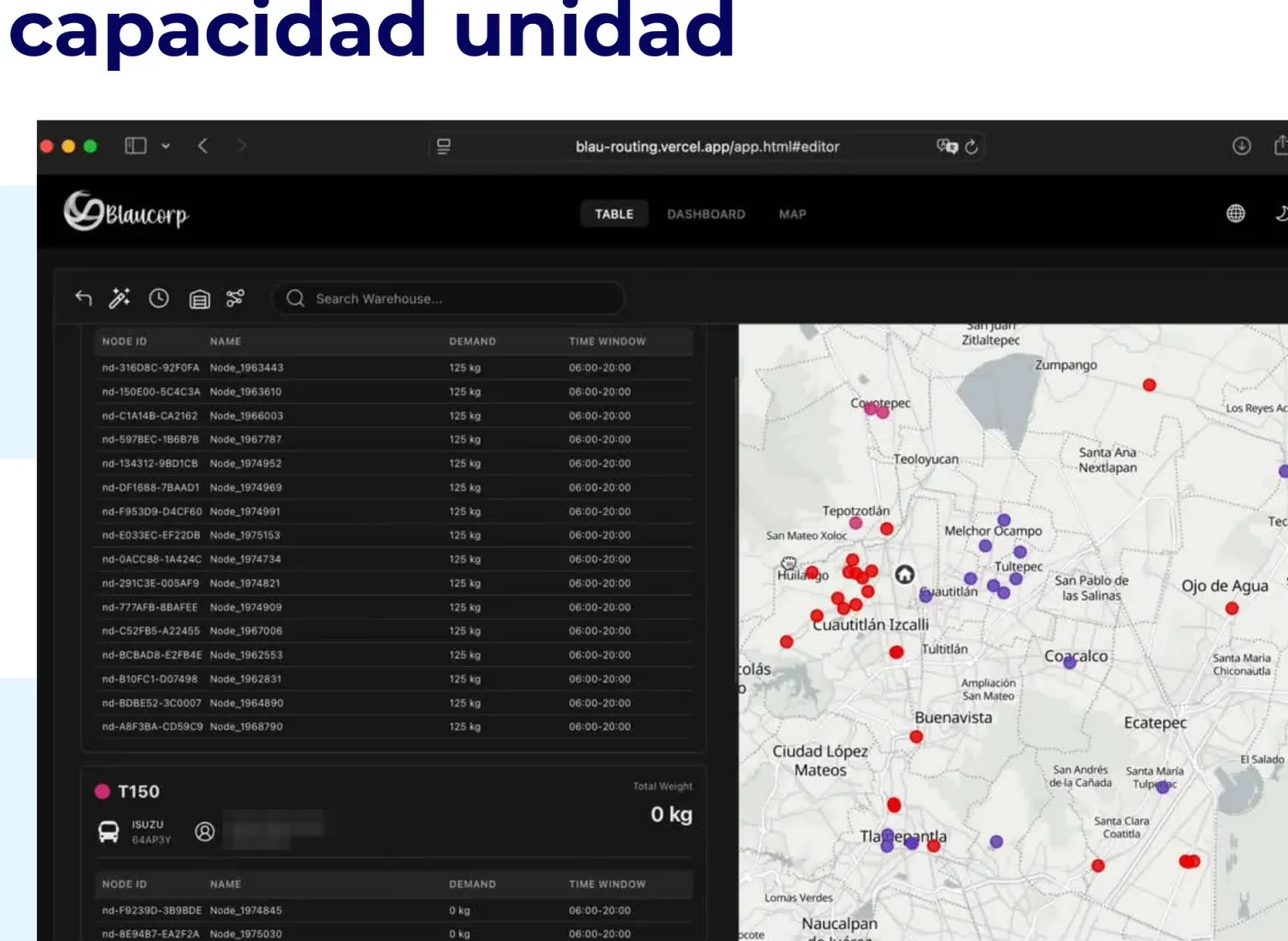This screenshot has width=1288, height=941.
Task: Toggle the browser sidebar icon
Action: coord(136,145)
